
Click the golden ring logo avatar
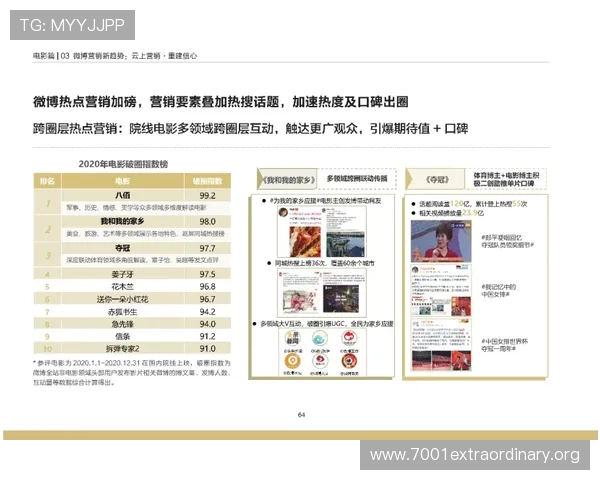292,361
